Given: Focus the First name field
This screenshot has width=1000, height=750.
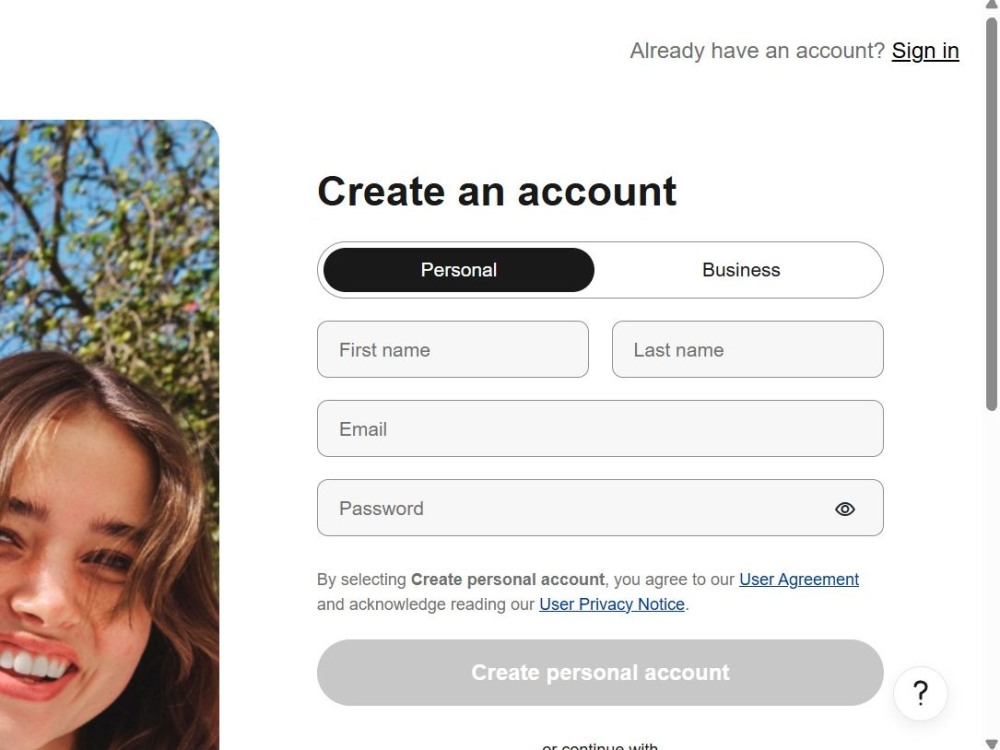Looking at the screenshot, I should pyautogui.click(x=453, y=349).
